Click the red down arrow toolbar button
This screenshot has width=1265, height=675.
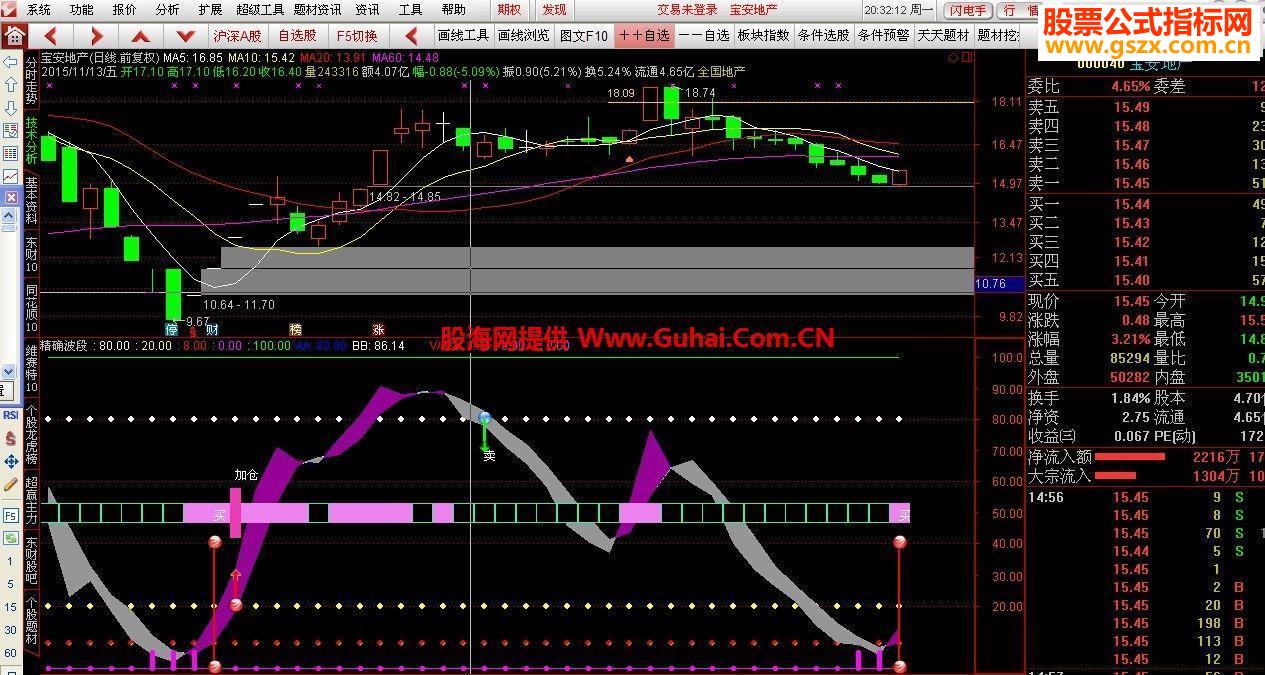pyautogui.click(x=185, y=35)
